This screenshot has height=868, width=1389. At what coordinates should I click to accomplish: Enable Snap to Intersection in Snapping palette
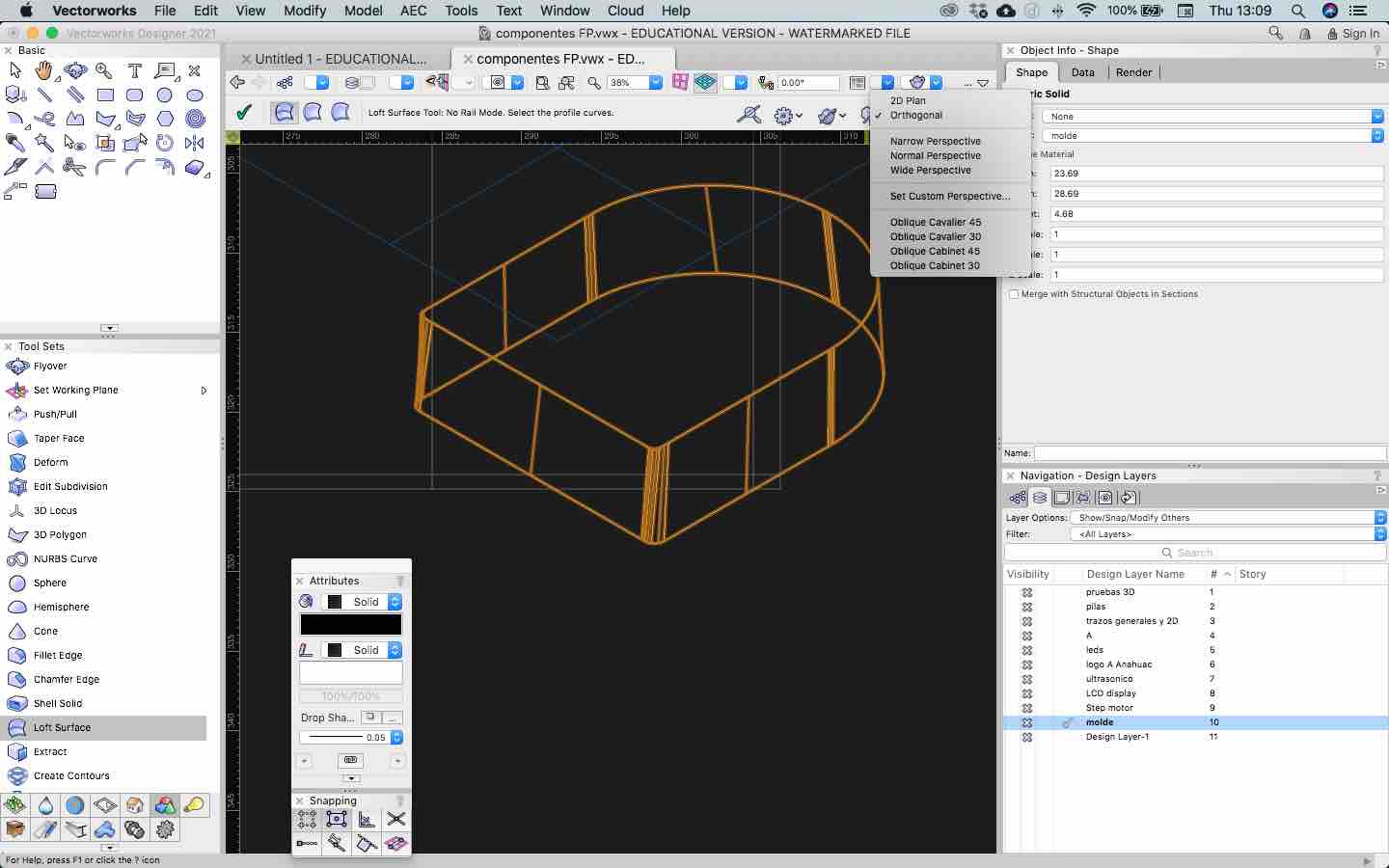395,819
